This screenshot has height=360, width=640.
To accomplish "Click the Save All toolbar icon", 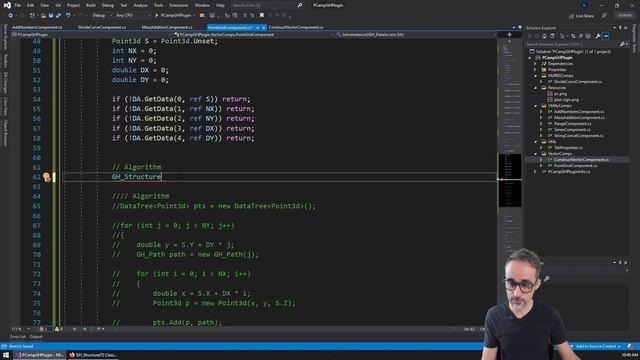I will (58, 16).
